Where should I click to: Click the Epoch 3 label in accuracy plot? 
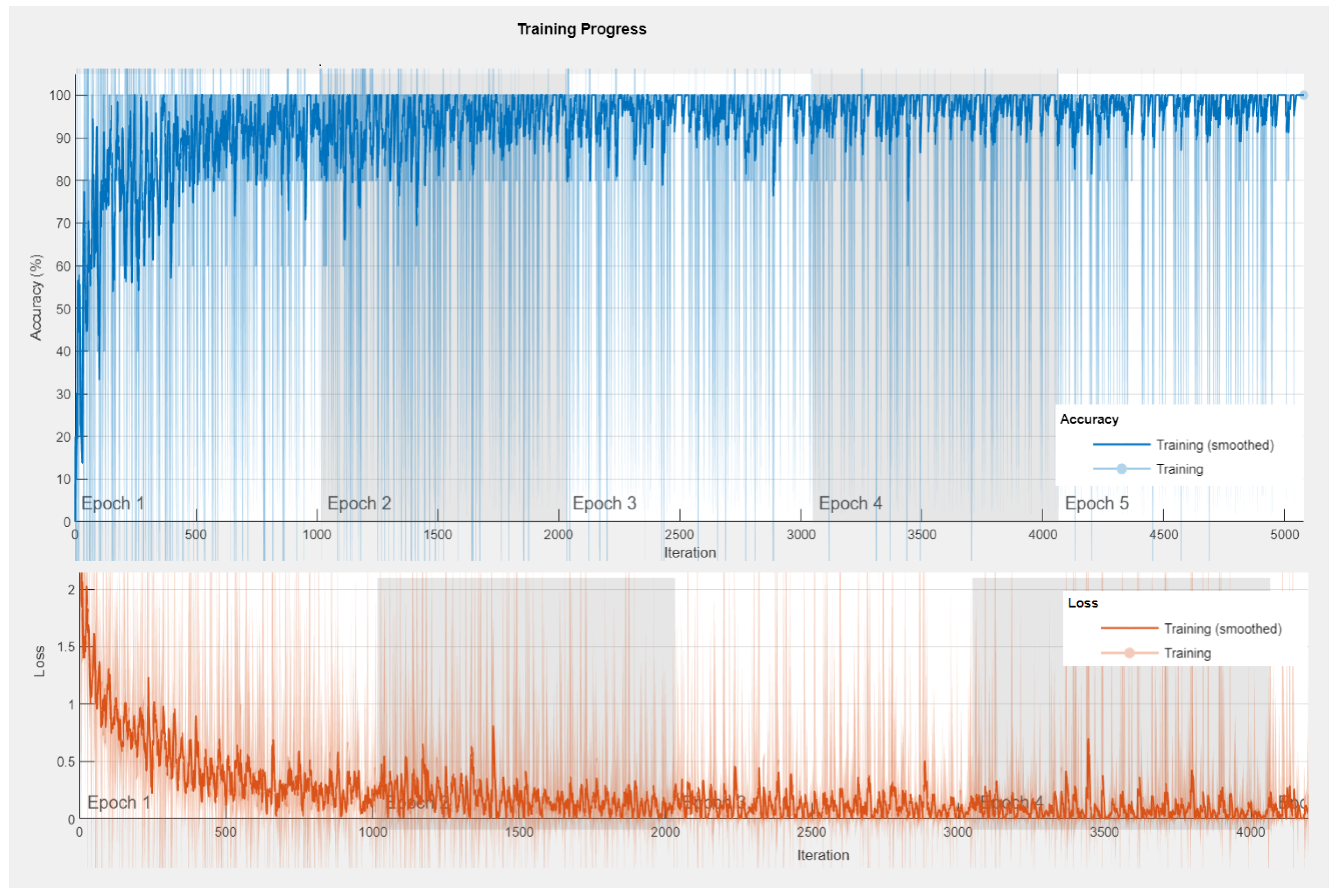pos(604,503)
